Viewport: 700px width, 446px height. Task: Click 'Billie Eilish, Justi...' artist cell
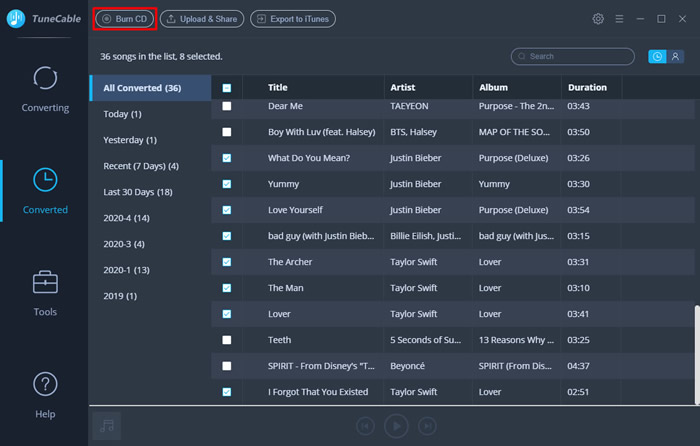(425, 236)
